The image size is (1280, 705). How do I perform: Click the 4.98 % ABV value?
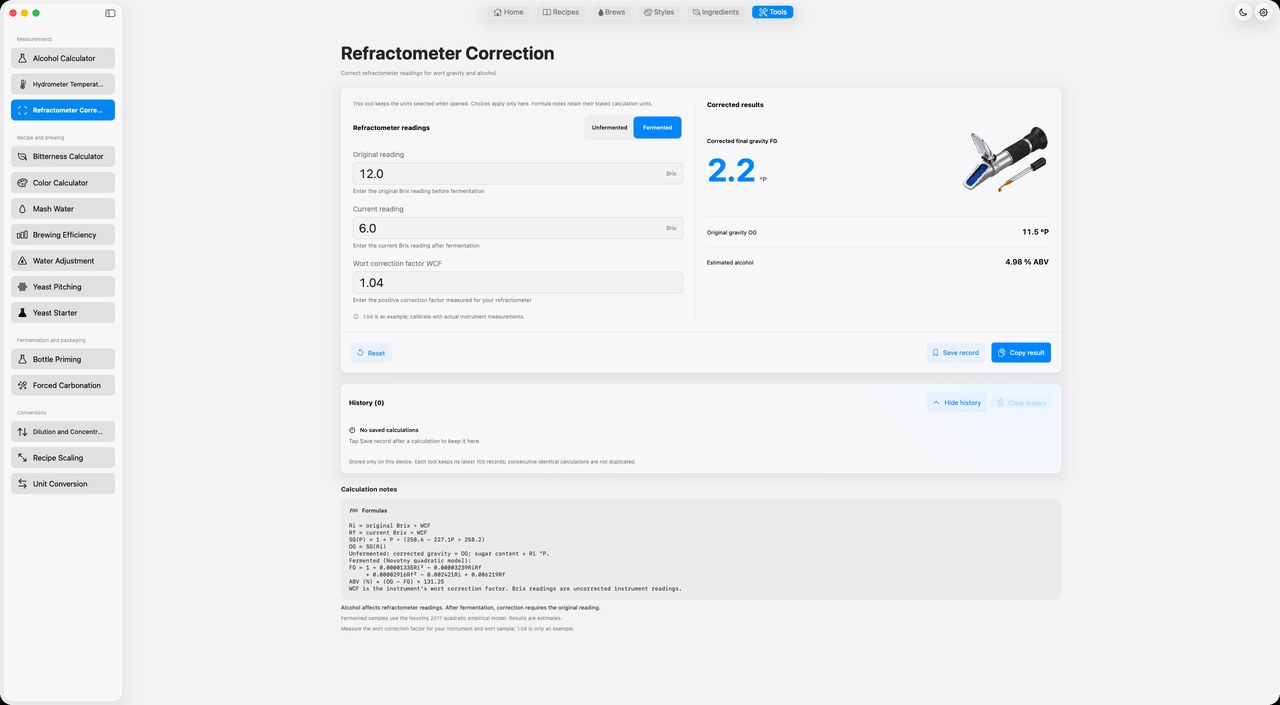click(x=1027, y=262)
